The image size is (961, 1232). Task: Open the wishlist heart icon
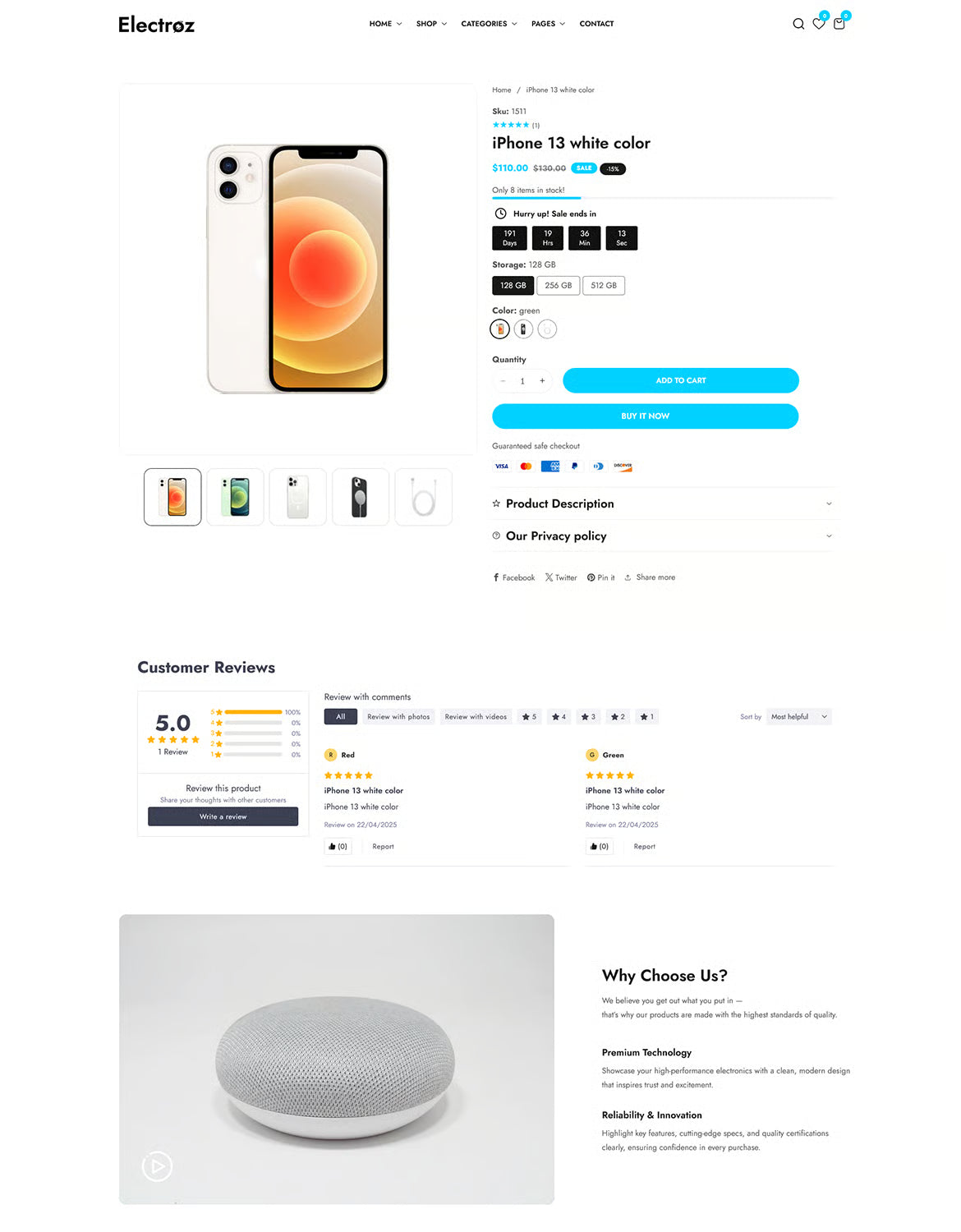[x=818, y=24]
